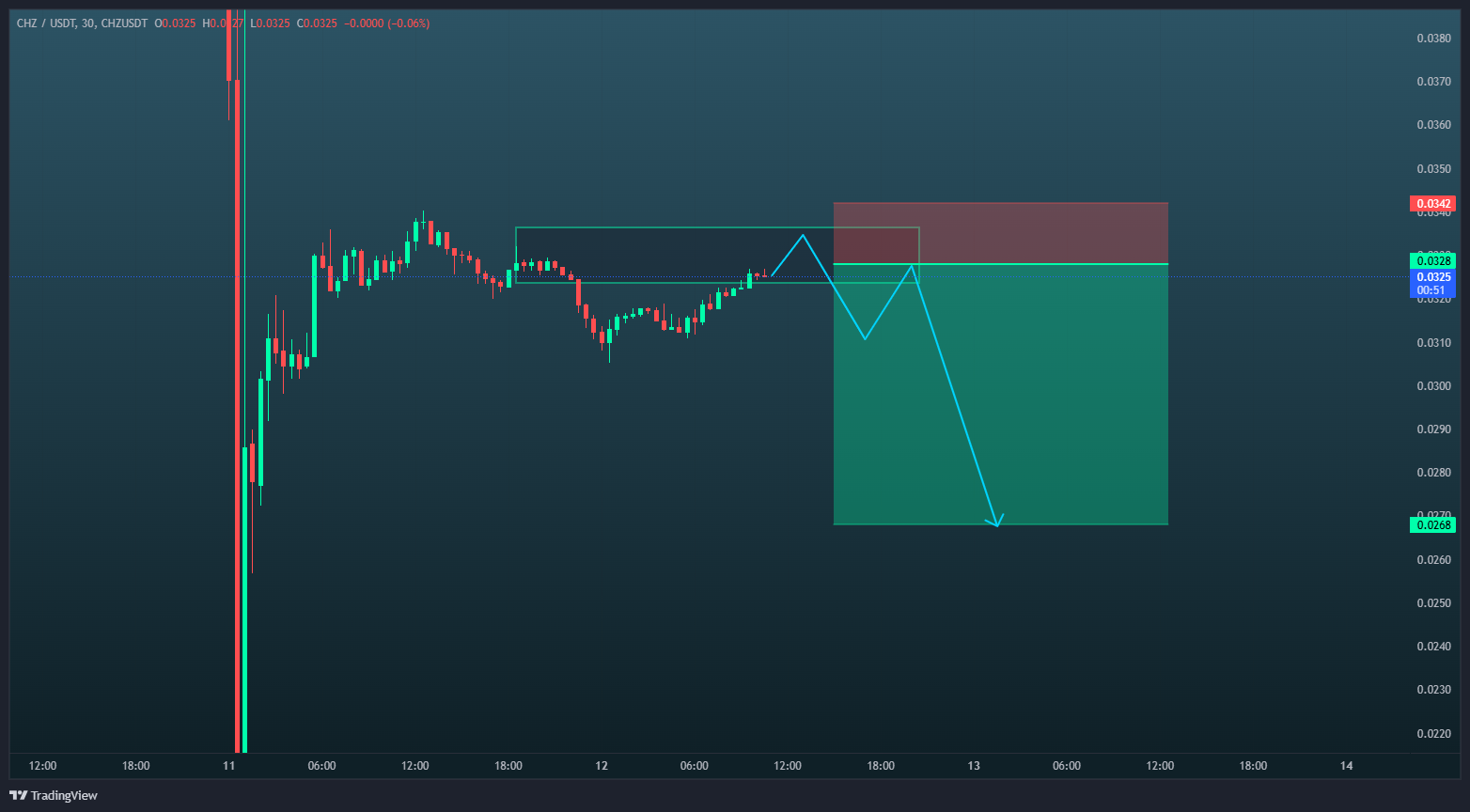Click the "13" date label on time axis

(974, 766)
